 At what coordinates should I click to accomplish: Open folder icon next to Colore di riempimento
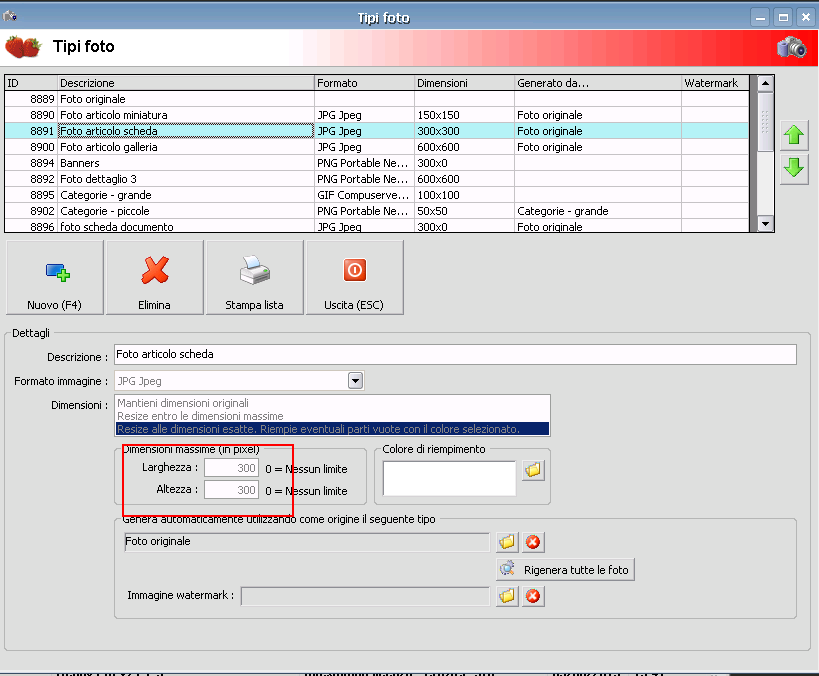tap(533, 470)
